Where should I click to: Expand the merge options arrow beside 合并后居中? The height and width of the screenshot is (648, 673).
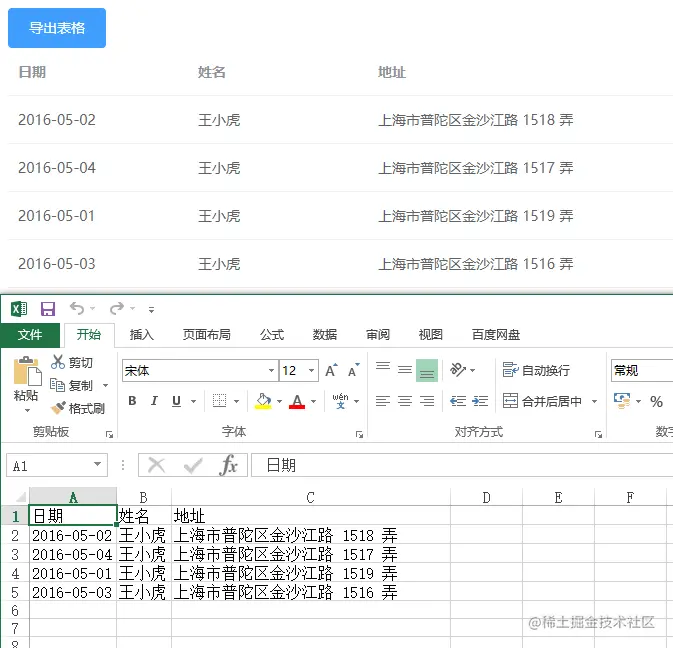coord(594,401)
